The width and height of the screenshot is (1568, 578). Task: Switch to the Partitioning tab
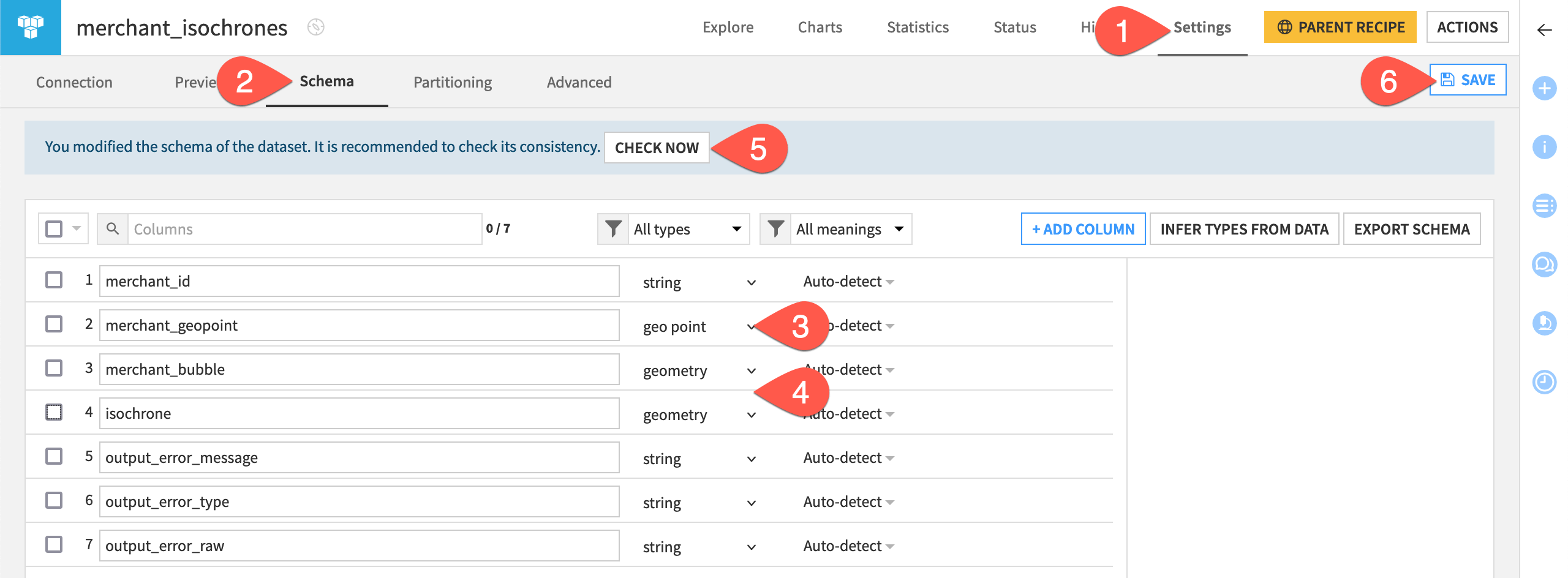coord(452,81)
